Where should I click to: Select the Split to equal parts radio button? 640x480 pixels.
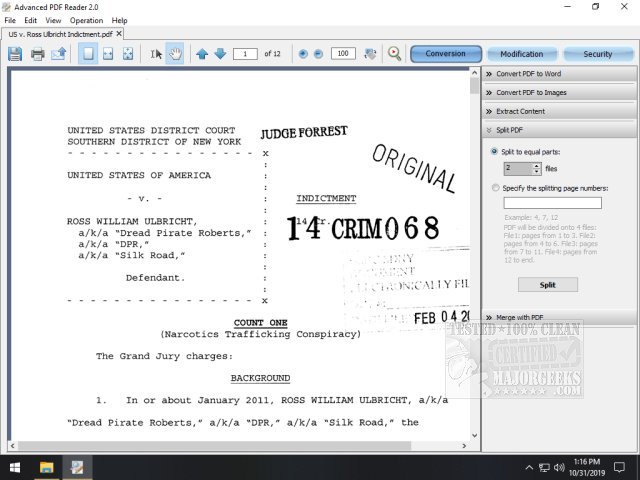[494, 151]
